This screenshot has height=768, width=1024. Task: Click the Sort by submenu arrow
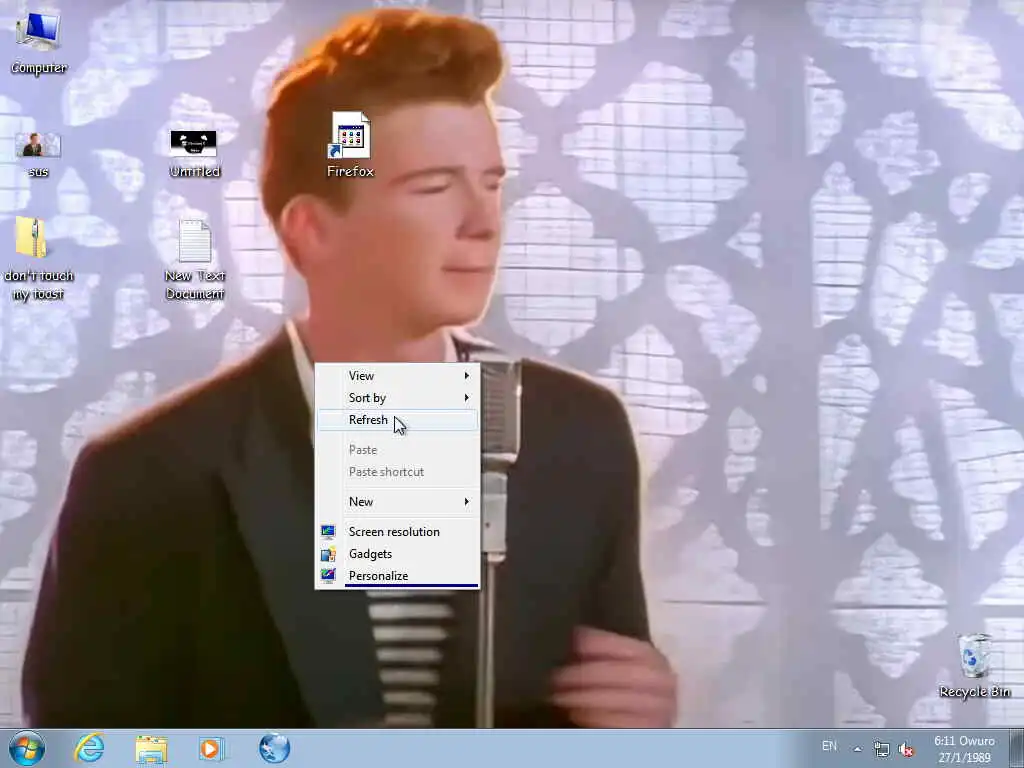point(466,398)
